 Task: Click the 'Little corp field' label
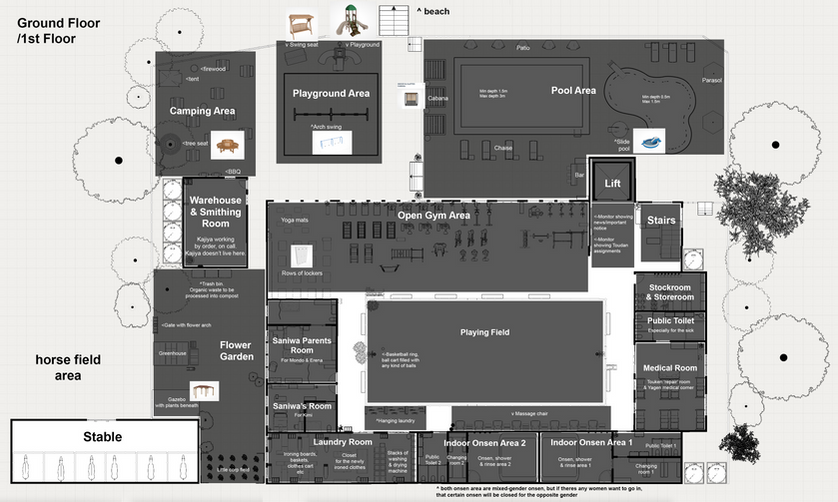233,469
